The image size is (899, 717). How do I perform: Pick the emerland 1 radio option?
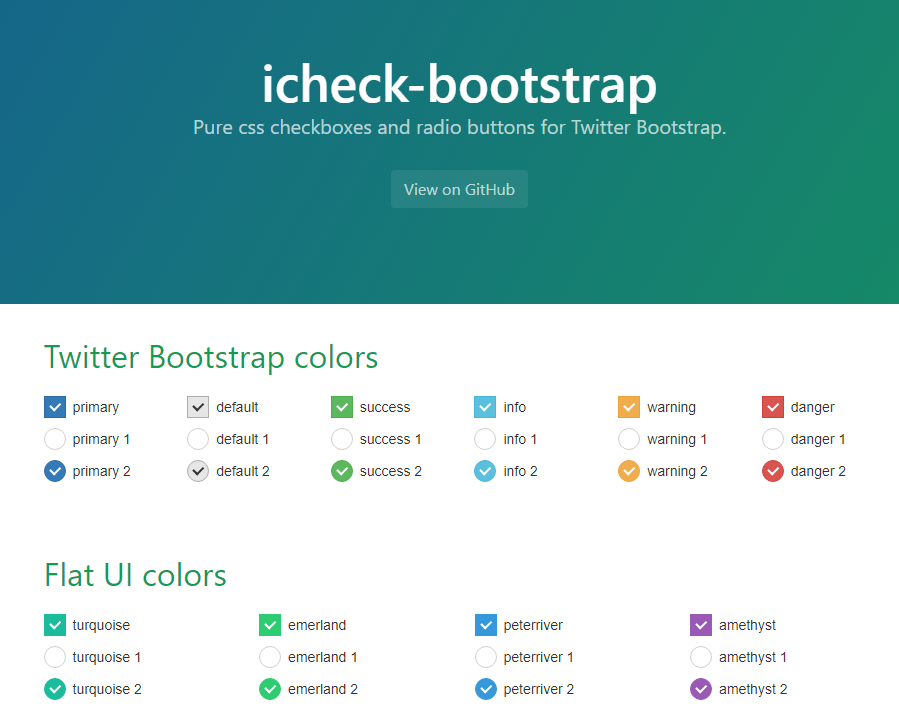pyautogui.click(x=270, y=657)
